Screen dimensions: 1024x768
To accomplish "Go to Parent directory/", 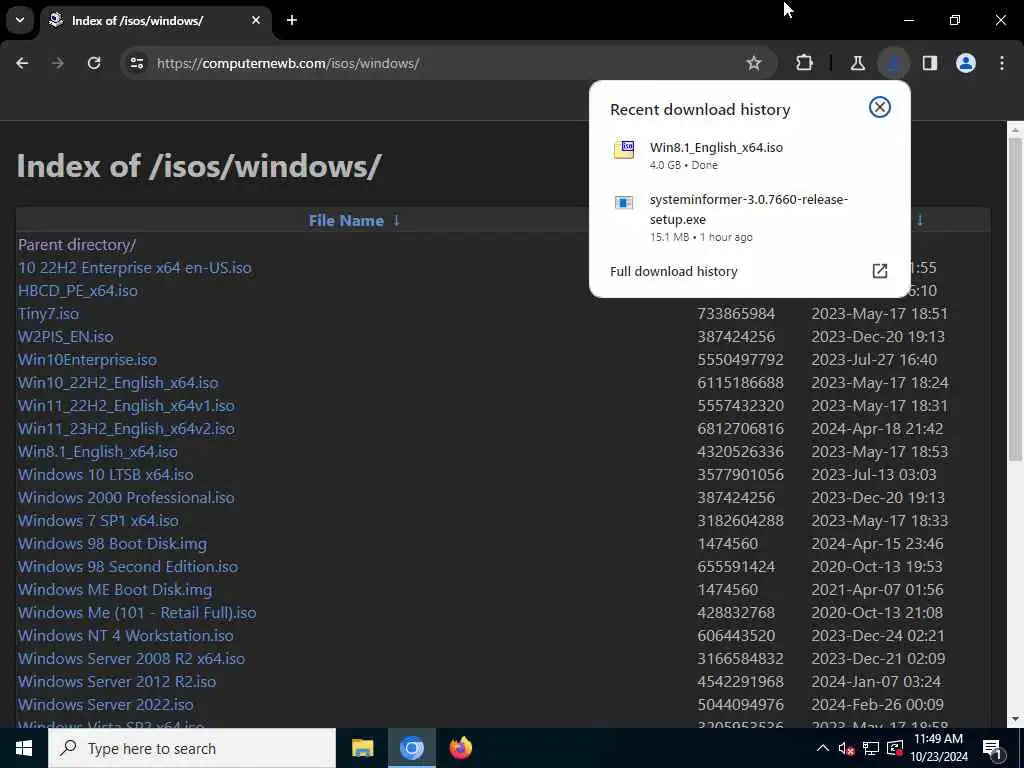I will (77, 244).
